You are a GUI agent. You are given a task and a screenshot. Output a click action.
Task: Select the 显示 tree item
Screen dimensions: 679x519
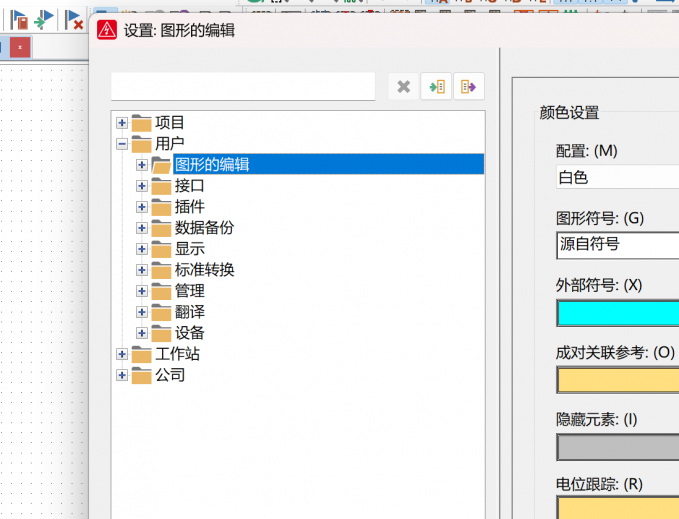pos(190,249)
